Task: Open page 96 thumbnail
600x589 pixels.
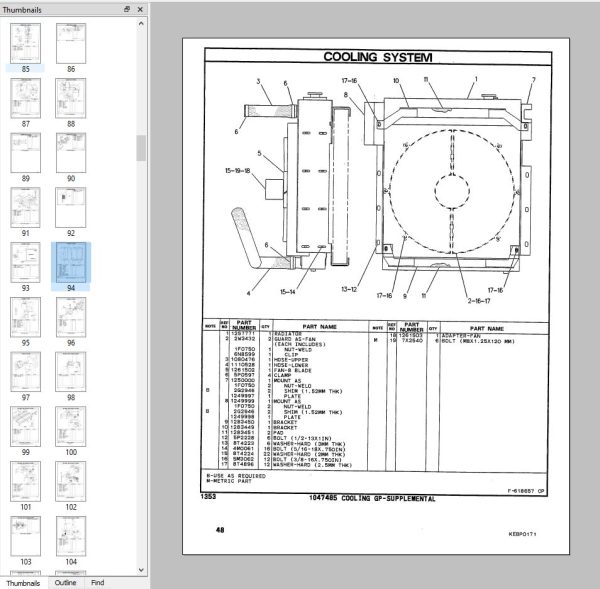Action: tap(71, 317)
